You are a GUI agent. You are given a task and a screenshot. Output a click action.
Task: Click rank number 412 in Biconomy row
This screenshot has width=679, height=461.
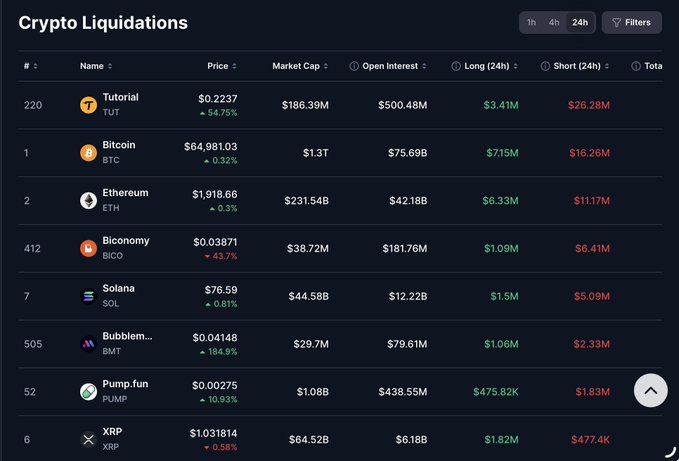(32, 248)
